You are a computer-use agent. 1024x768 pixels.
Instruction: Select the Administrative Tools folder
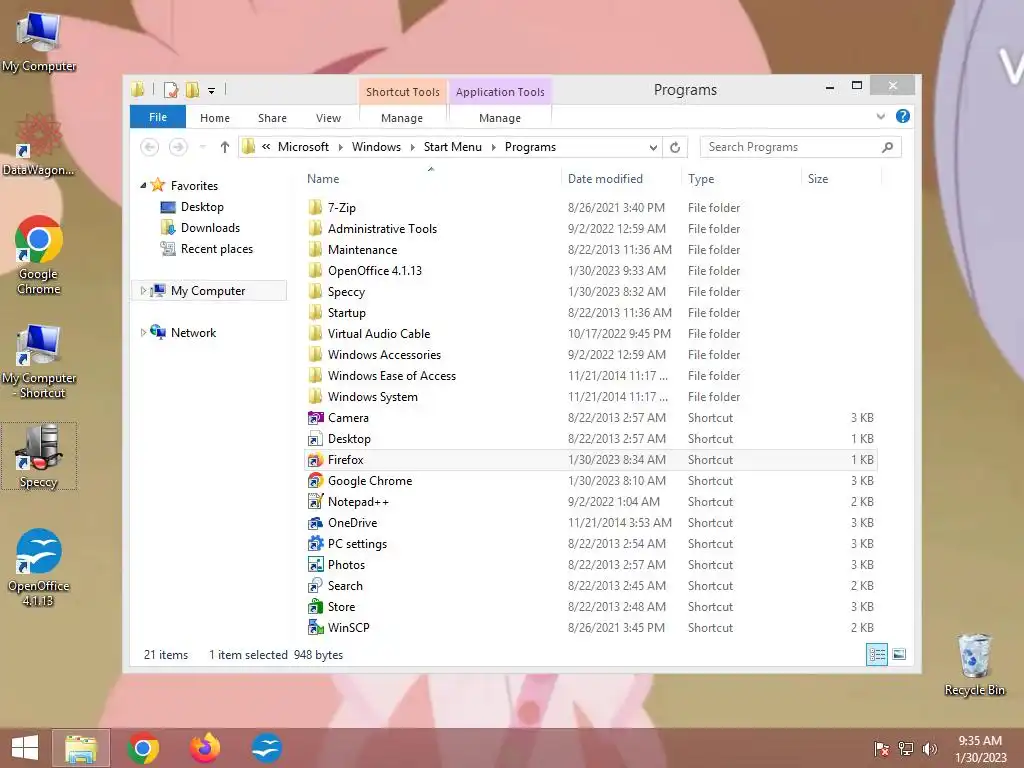[x=382, y=229]
